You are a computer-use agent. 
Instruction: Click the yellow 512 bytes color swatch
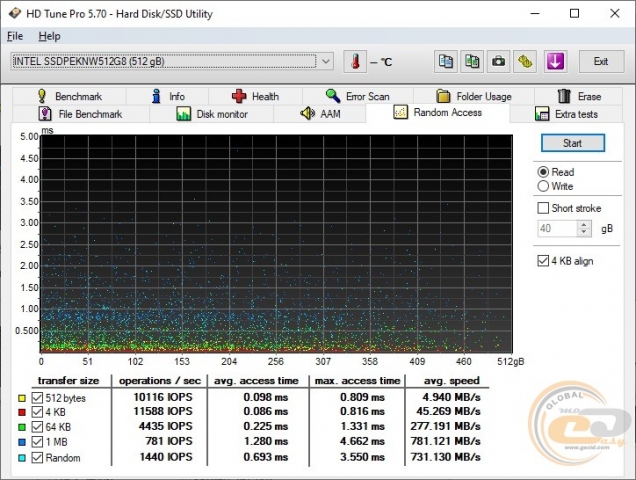coord(22,398)
